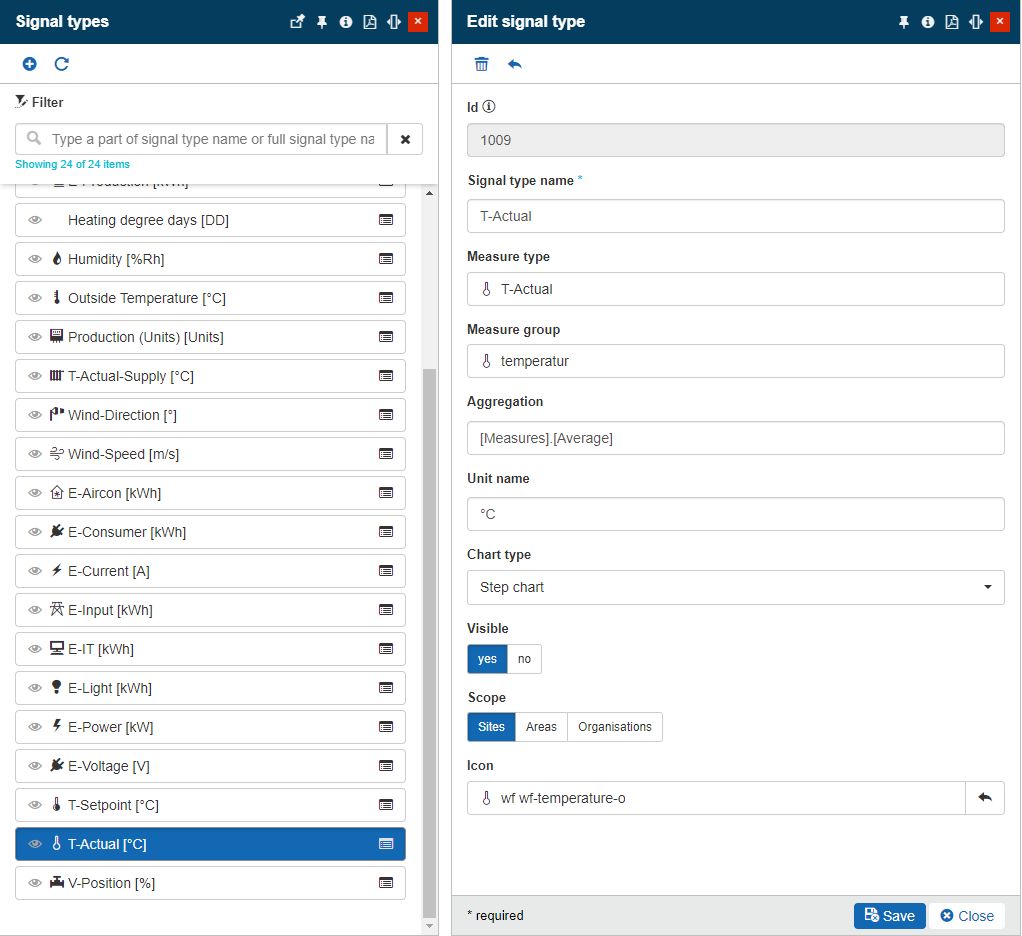
Task: Click the Id info icon
Action: click(489, 107)
